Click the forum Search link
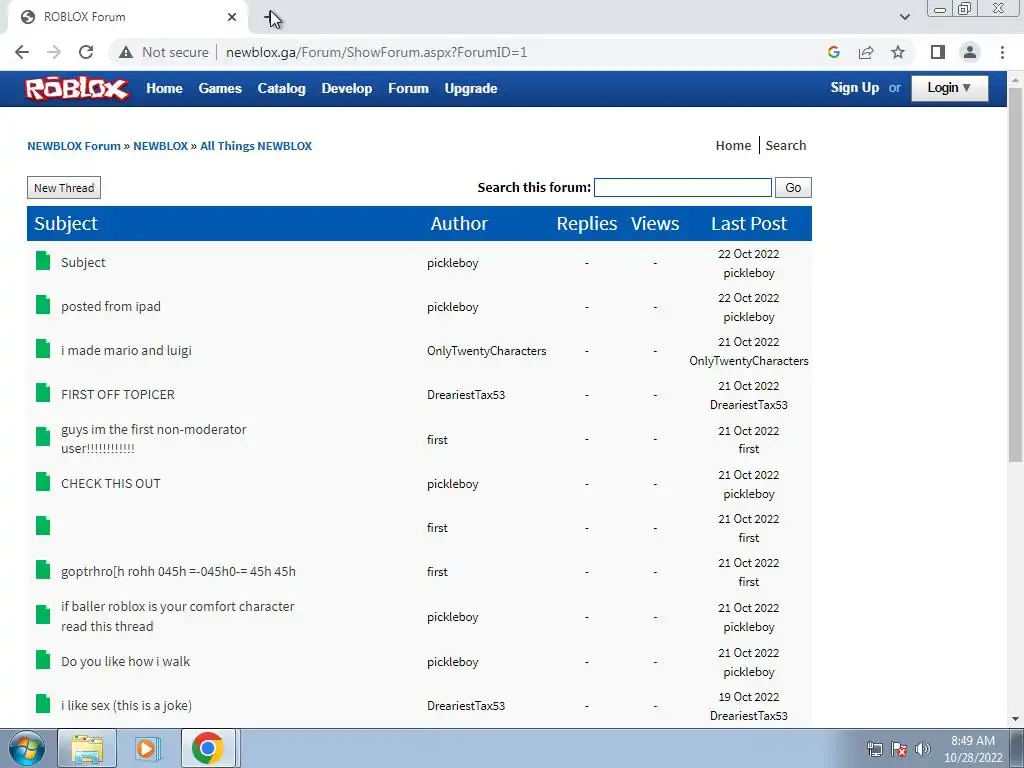This screenshot has width=1024, height=768. click(786, 146)
